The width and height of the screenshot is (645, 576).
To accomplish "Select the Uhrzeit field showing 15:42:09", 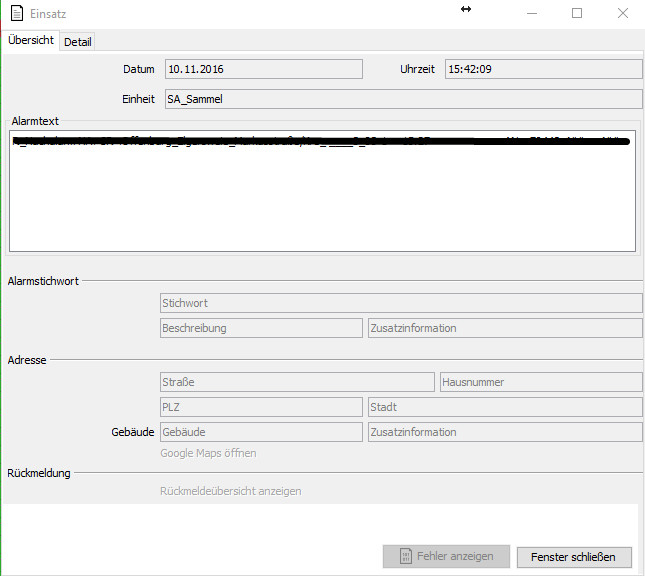I will tap(542, 69).
